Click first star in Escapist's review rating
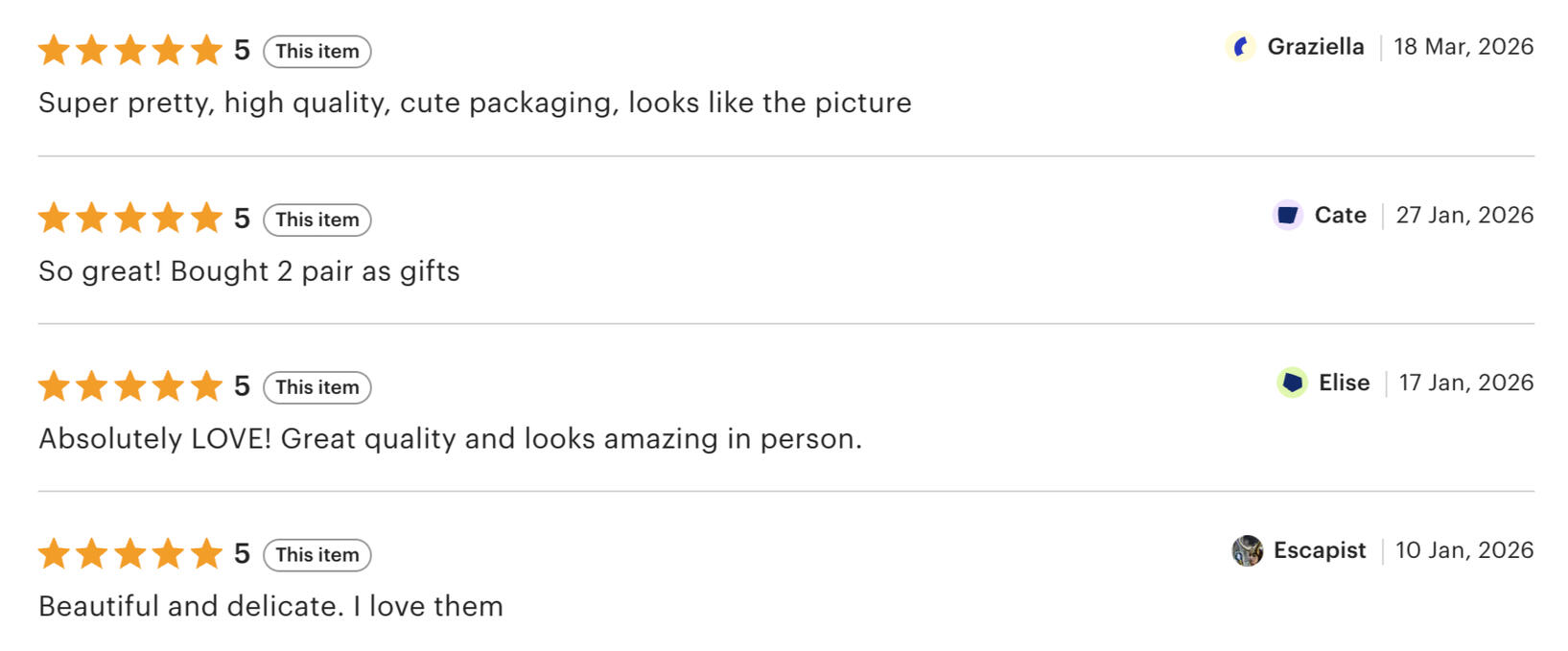1568x651 pixels. (x=54, y=553)
